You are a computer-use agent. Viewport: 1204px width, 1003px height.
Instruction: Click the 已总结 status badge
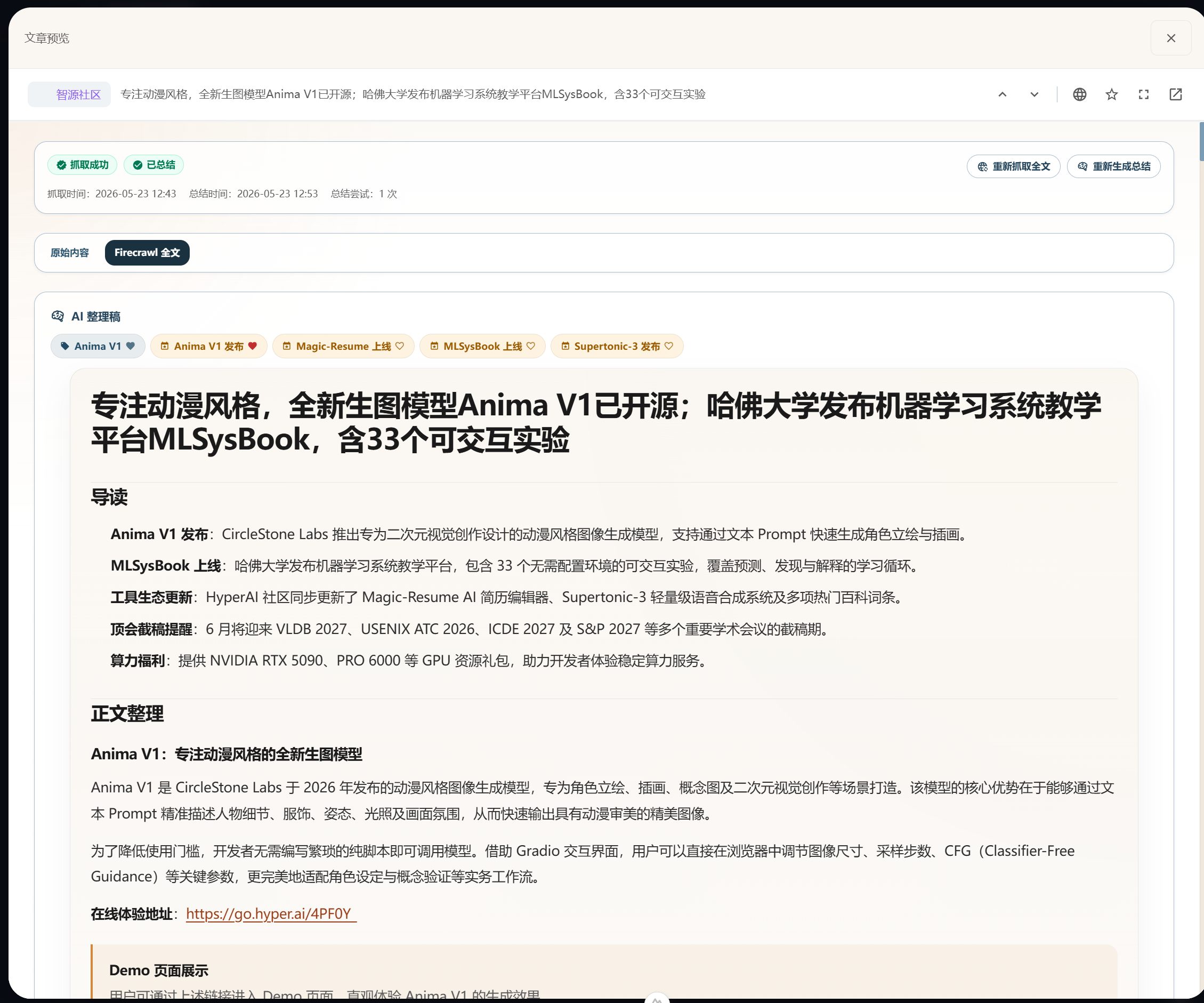pyautogui.click(x=153, y=165)
